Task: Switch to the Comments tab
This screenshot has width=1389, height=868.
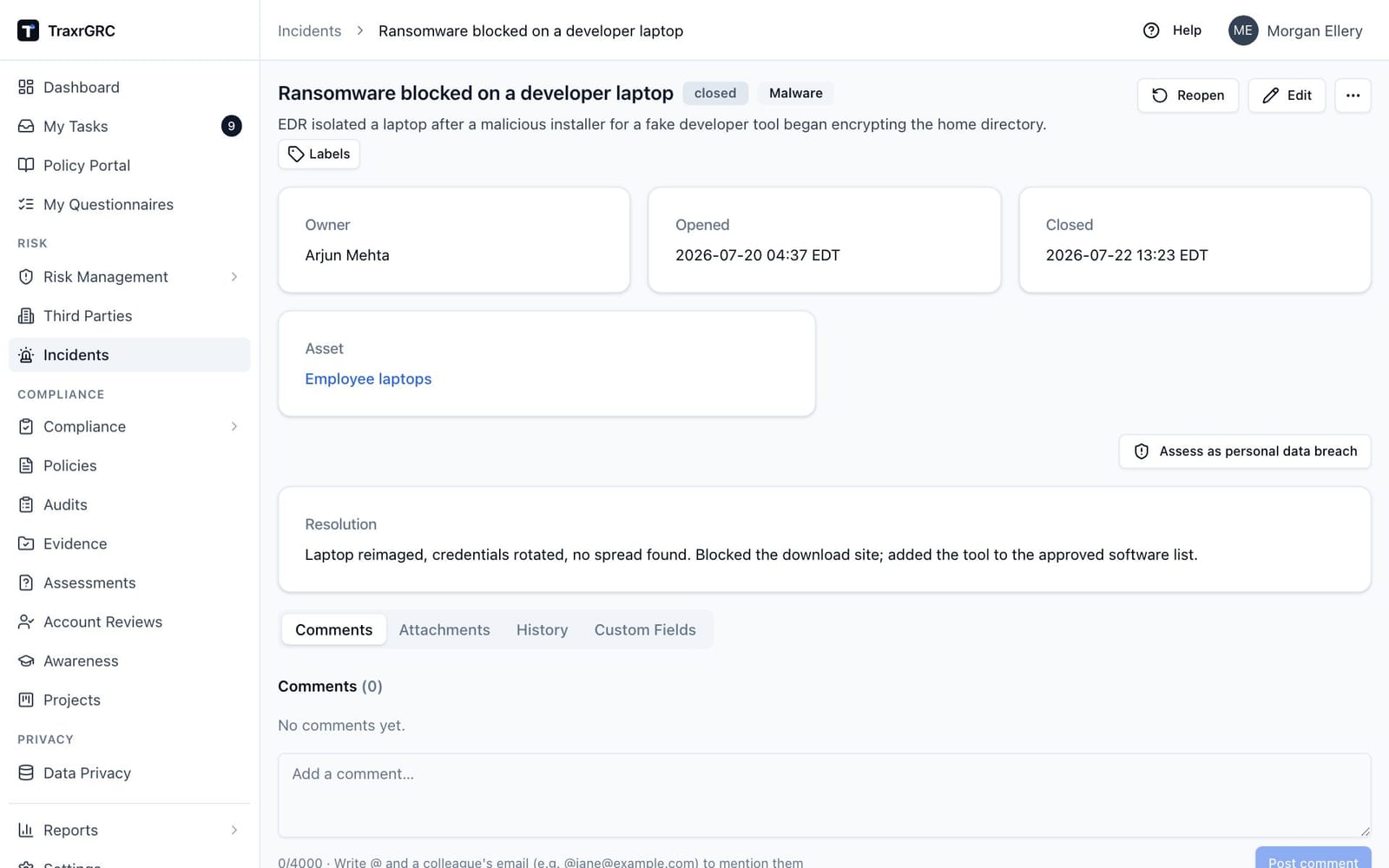Action: (334, 629)
